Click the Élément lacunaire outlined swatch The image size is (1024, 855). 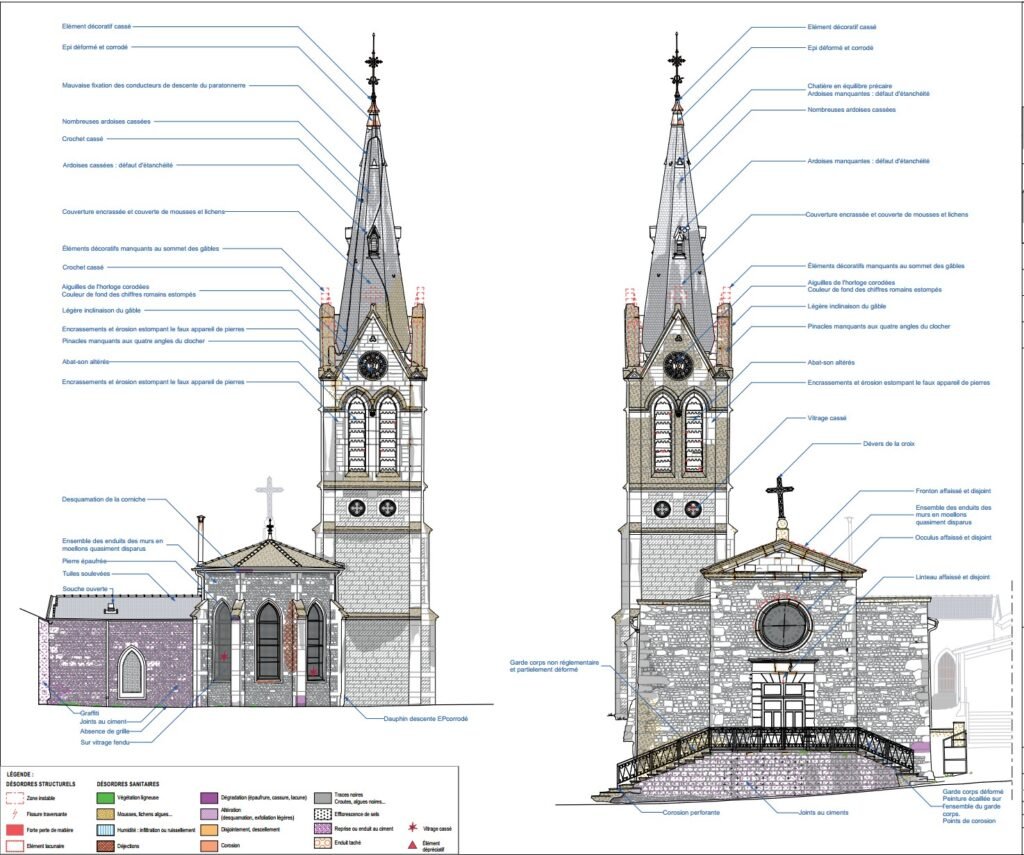point(14,846)
